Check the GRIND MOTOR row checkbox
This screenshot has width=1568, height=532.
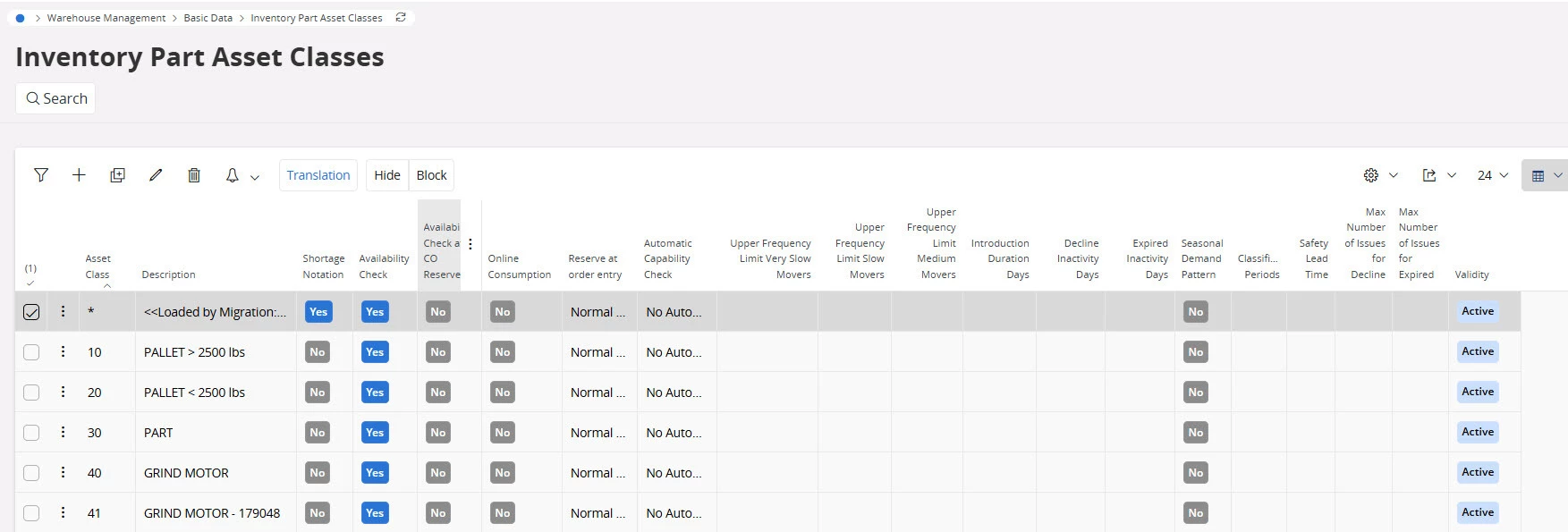click(x=31, y=473)
